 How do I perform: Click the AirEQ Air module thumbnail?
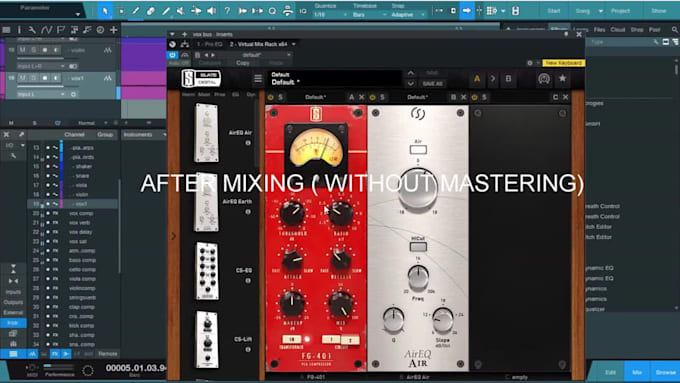coord(207,133)
